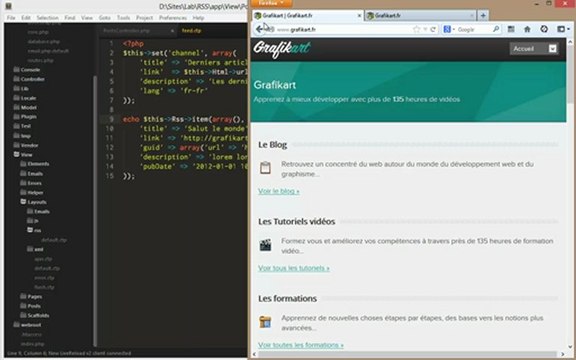Screen dimensions: 576x360
Task: Expand the Scaffolds folder
Action: pos(35,315)
